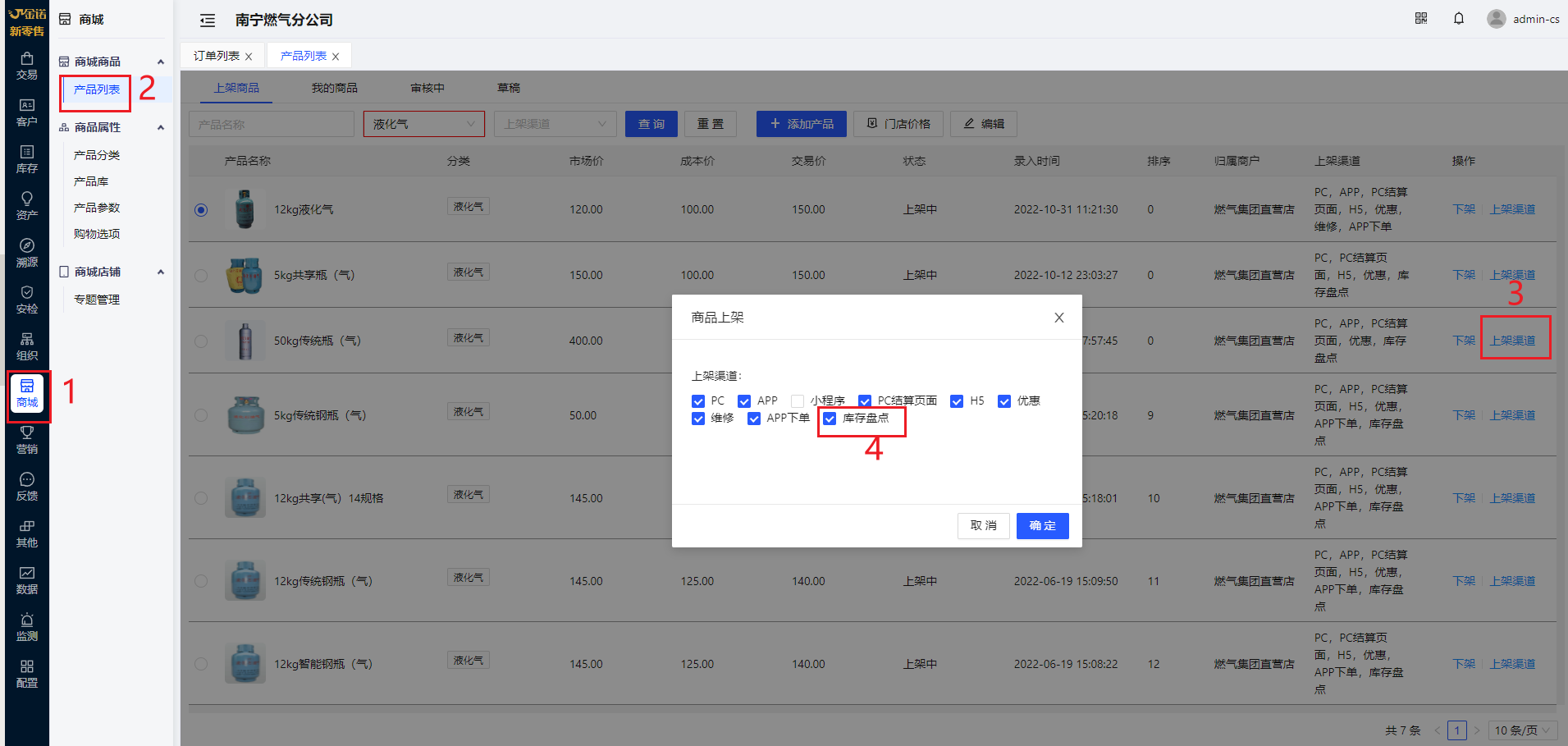1568x746 pixels.
Task: Click the 编辑 button
Action: pyautogui.click(x=984, y=124)
